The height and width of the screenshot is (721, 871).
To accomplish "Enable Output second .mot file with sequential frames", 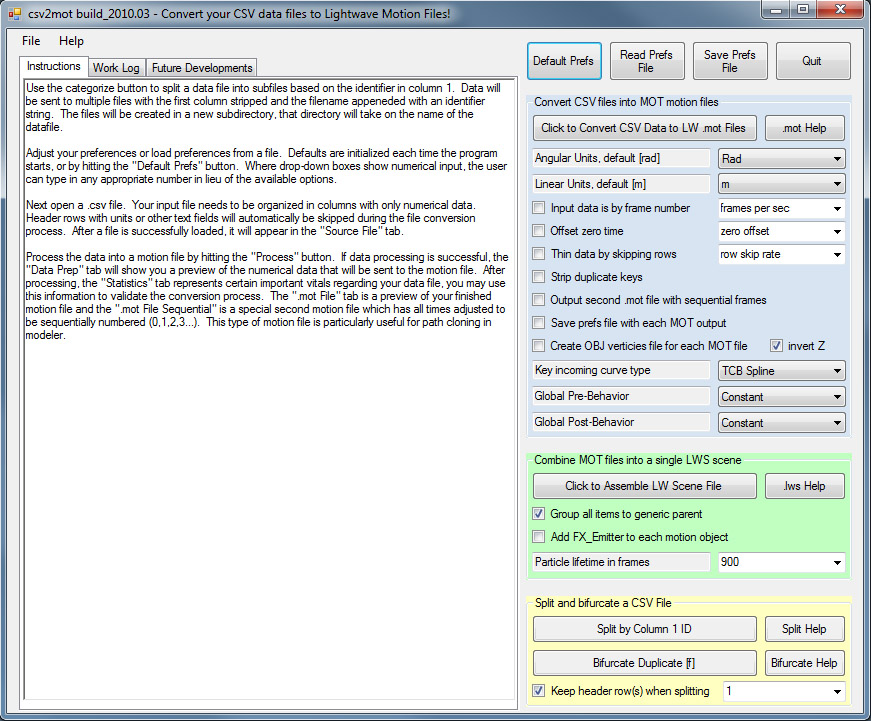I will 538,300.
